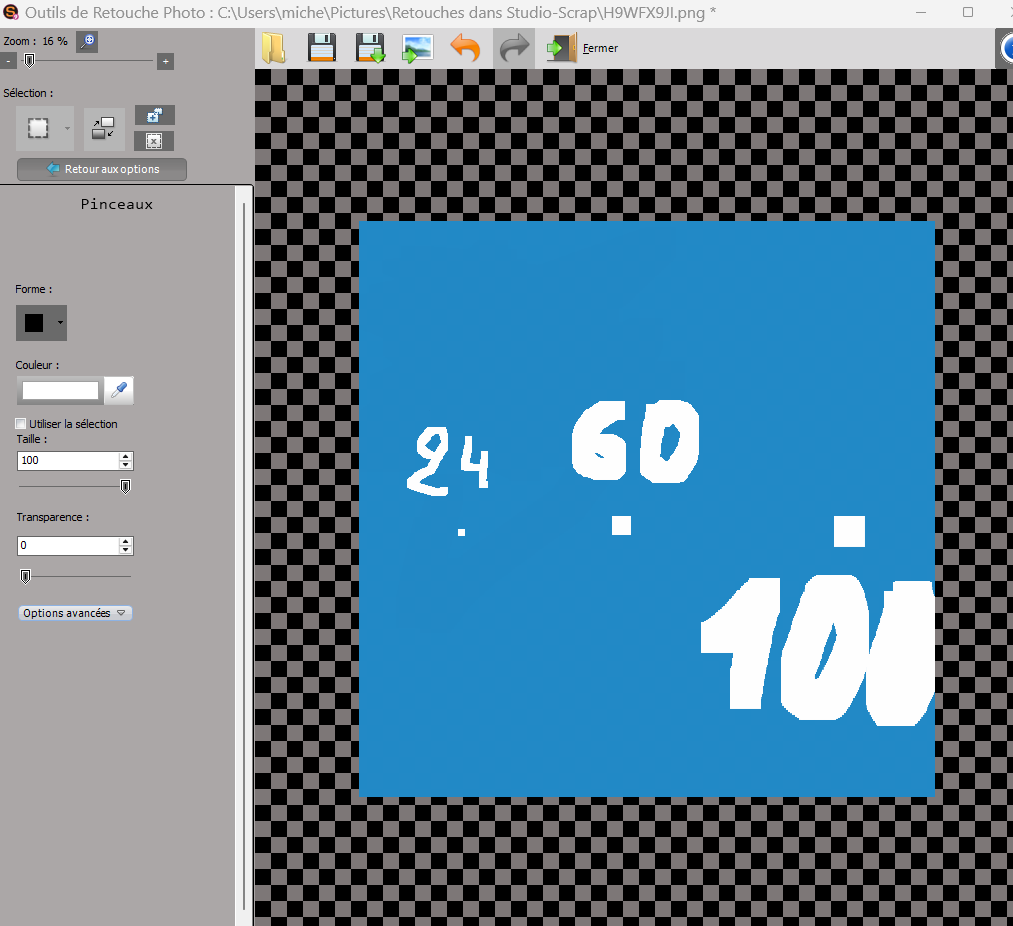Image resolution: width=1013 pixels, height=926 pixels.
Task: Save the image with the floppy disk icon
Action: [322, 48]
